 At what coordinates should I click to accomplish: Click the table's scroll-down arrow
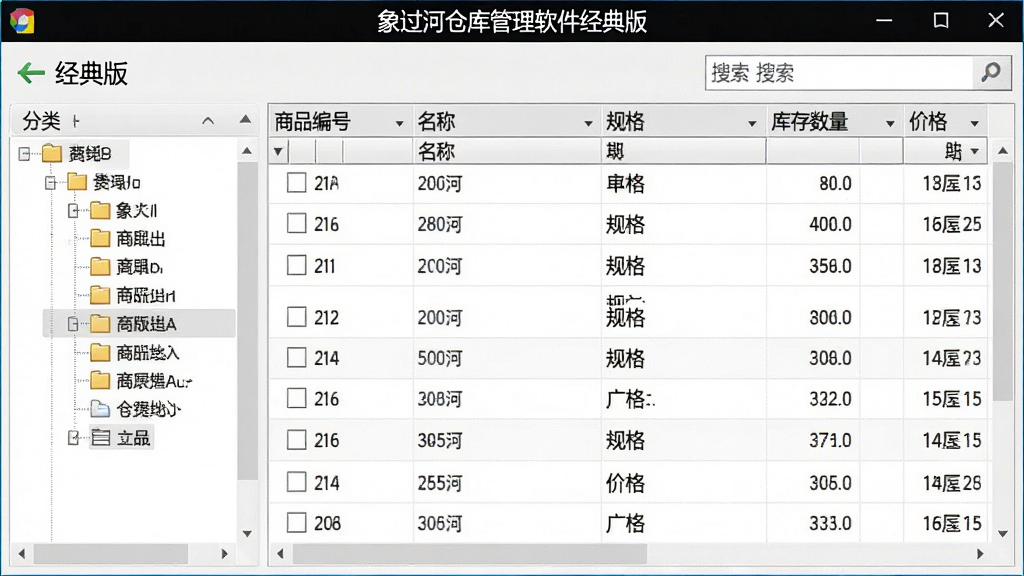tap(1002, 534)
